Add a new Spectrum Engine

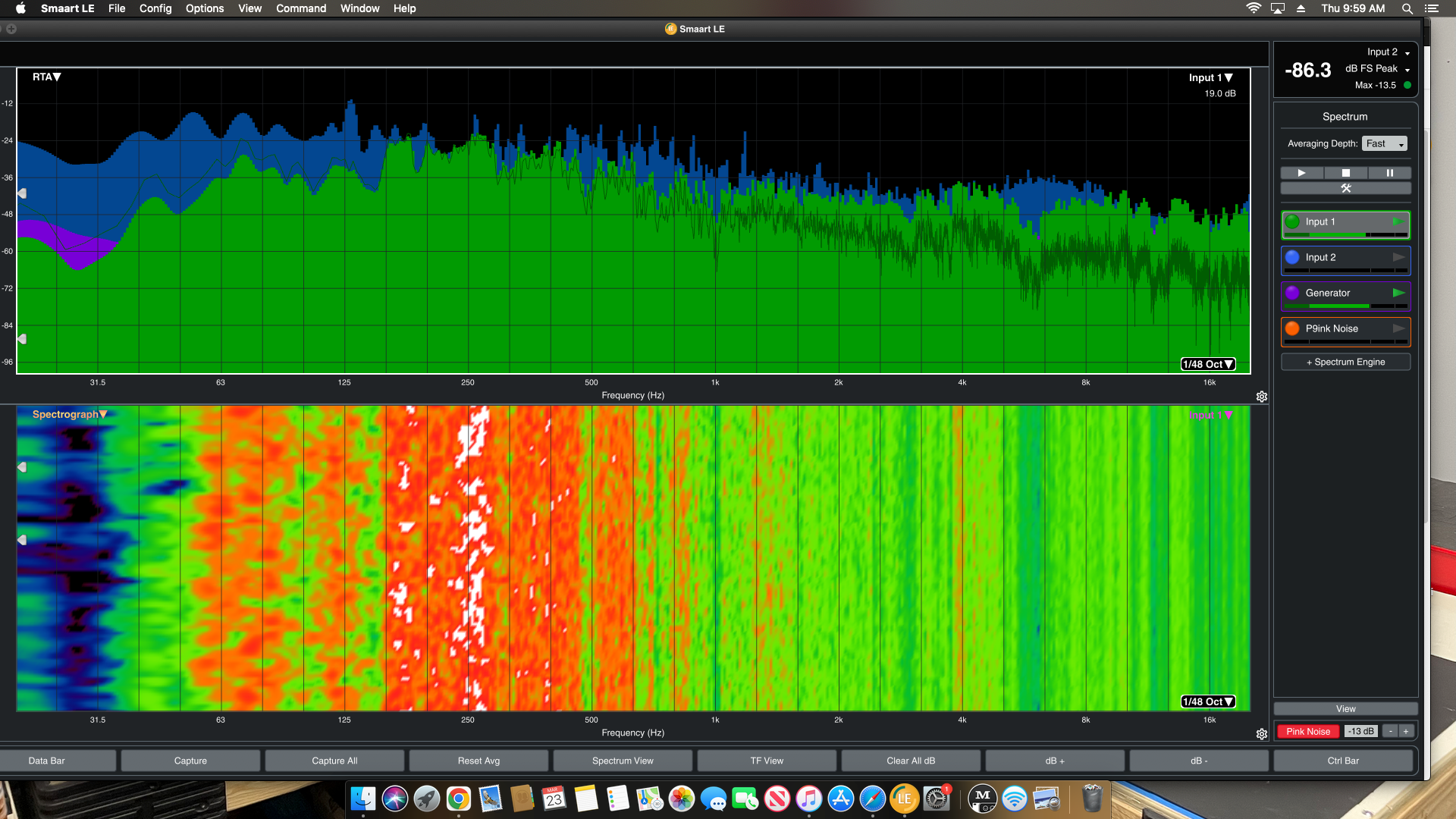tap(1346, 362)
